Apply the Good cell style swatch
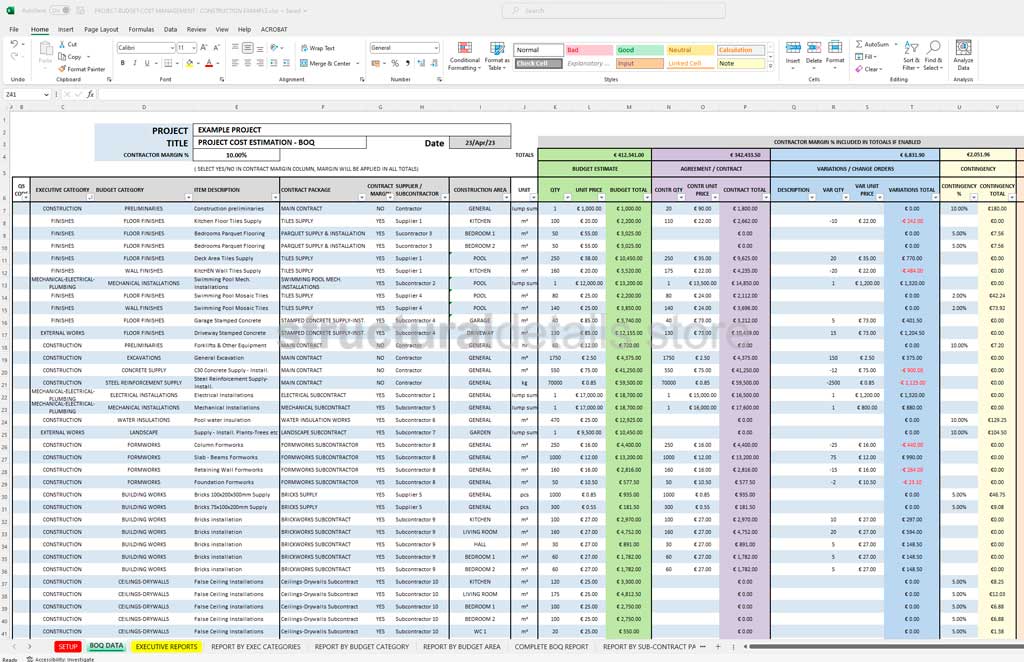1024x662 pixels. click(x=637, y=50)
